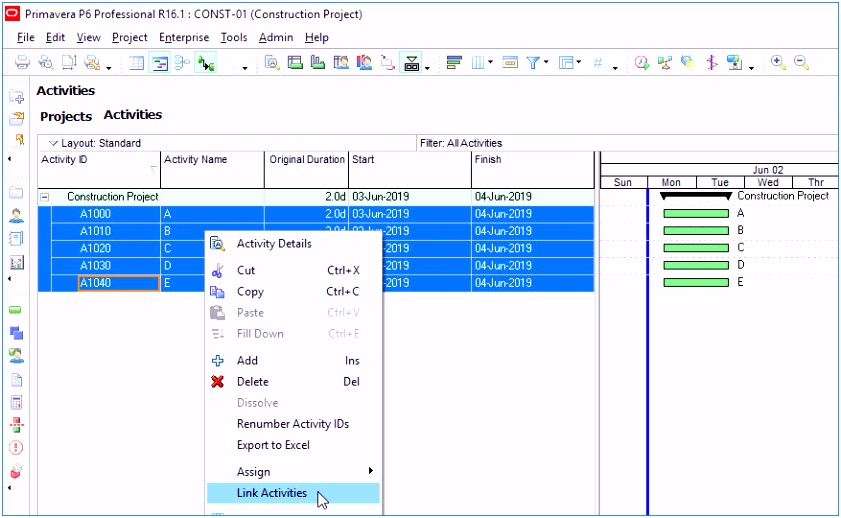Open the Help menu

[x=316, y=38]
